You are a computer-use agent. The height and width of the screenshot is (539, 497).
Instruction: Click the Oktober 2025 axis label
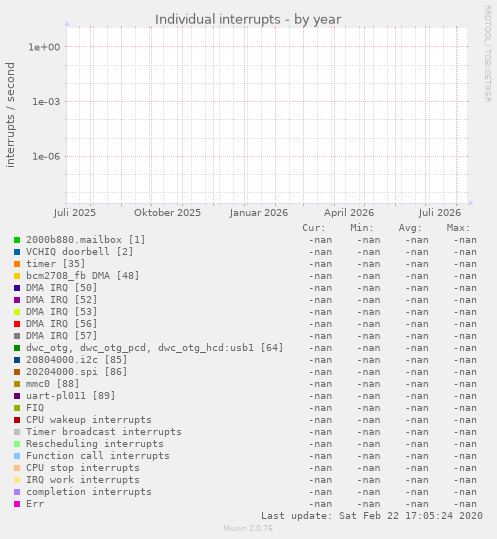(x=167, y=213)
